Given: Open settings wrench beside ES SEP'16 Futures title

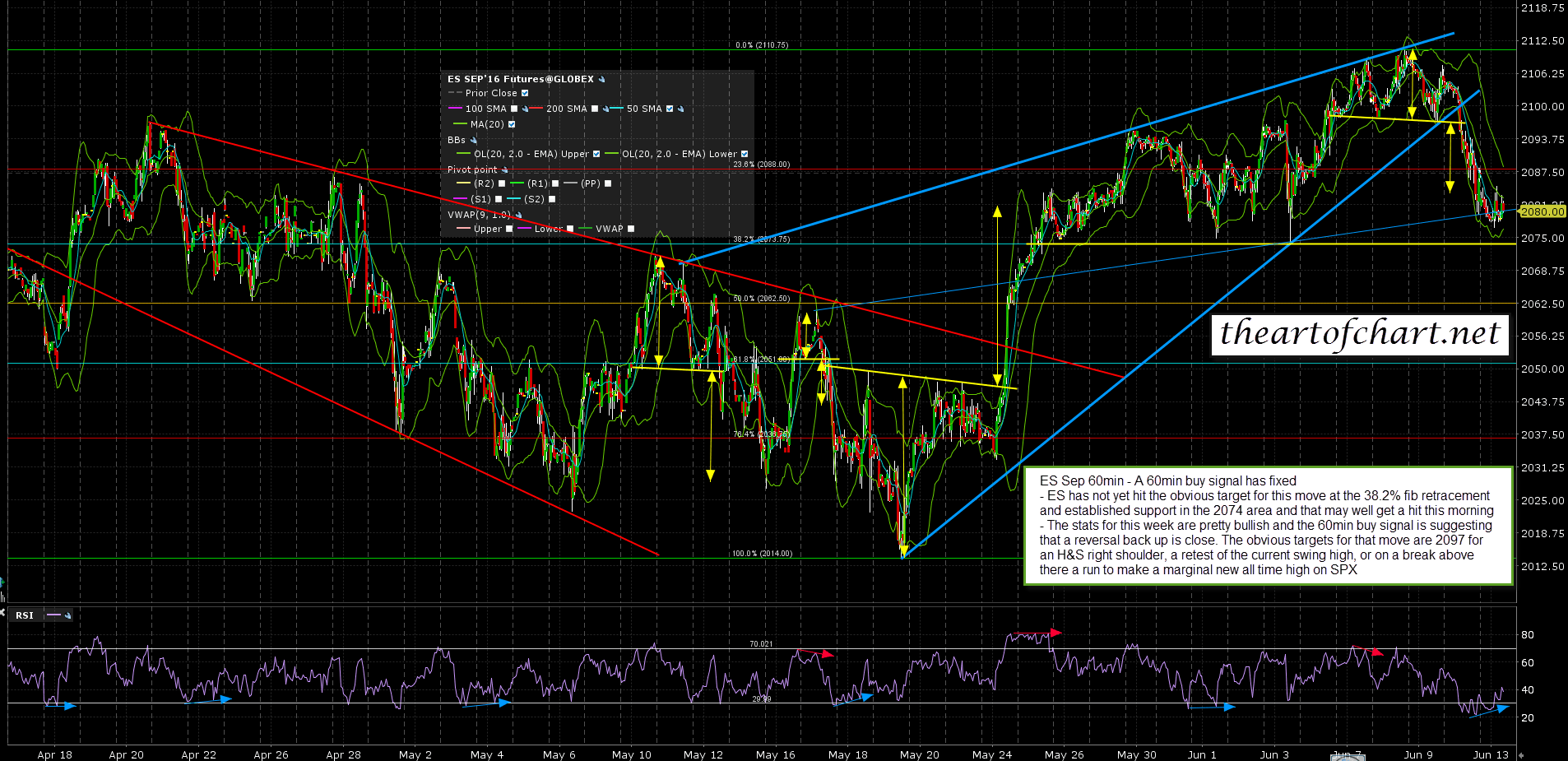Looking at the screenshot, I should [x=602, y=80].
